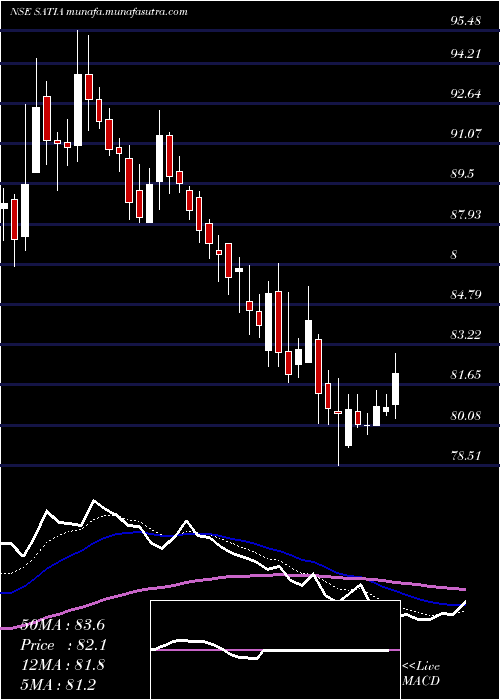Select the 91.07 price axis label
500x700 pixels.
466,133
